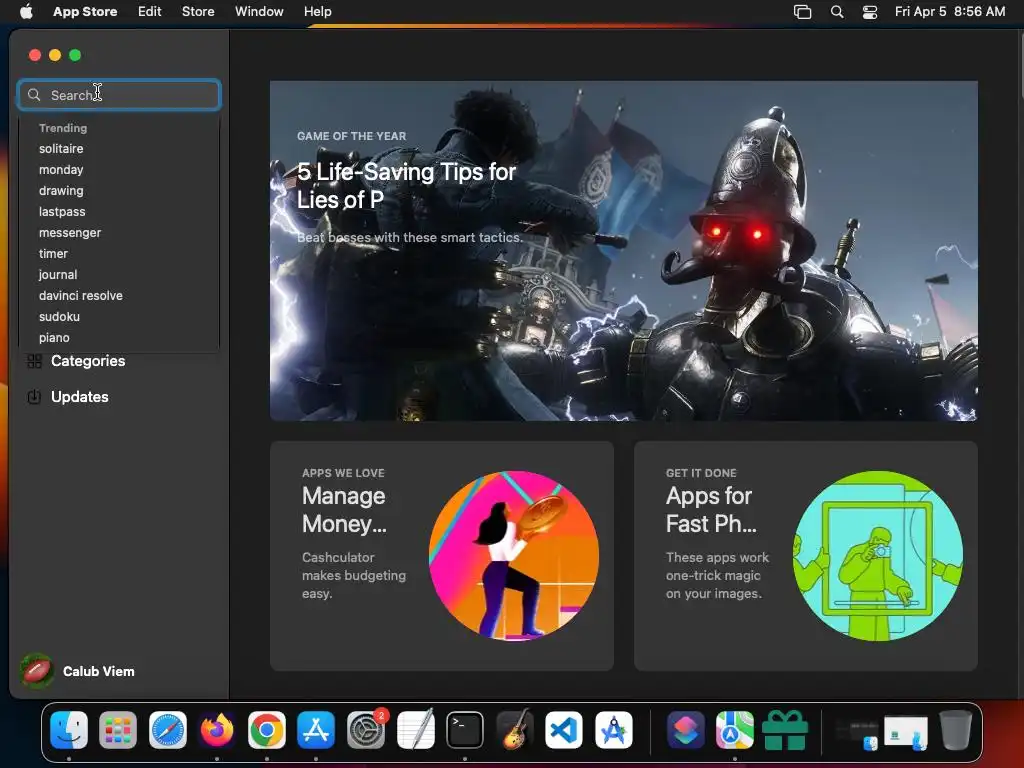The image size is (1024, 768).
Task: Click the magnifying glass in the search box
Action: pos(34,95)
